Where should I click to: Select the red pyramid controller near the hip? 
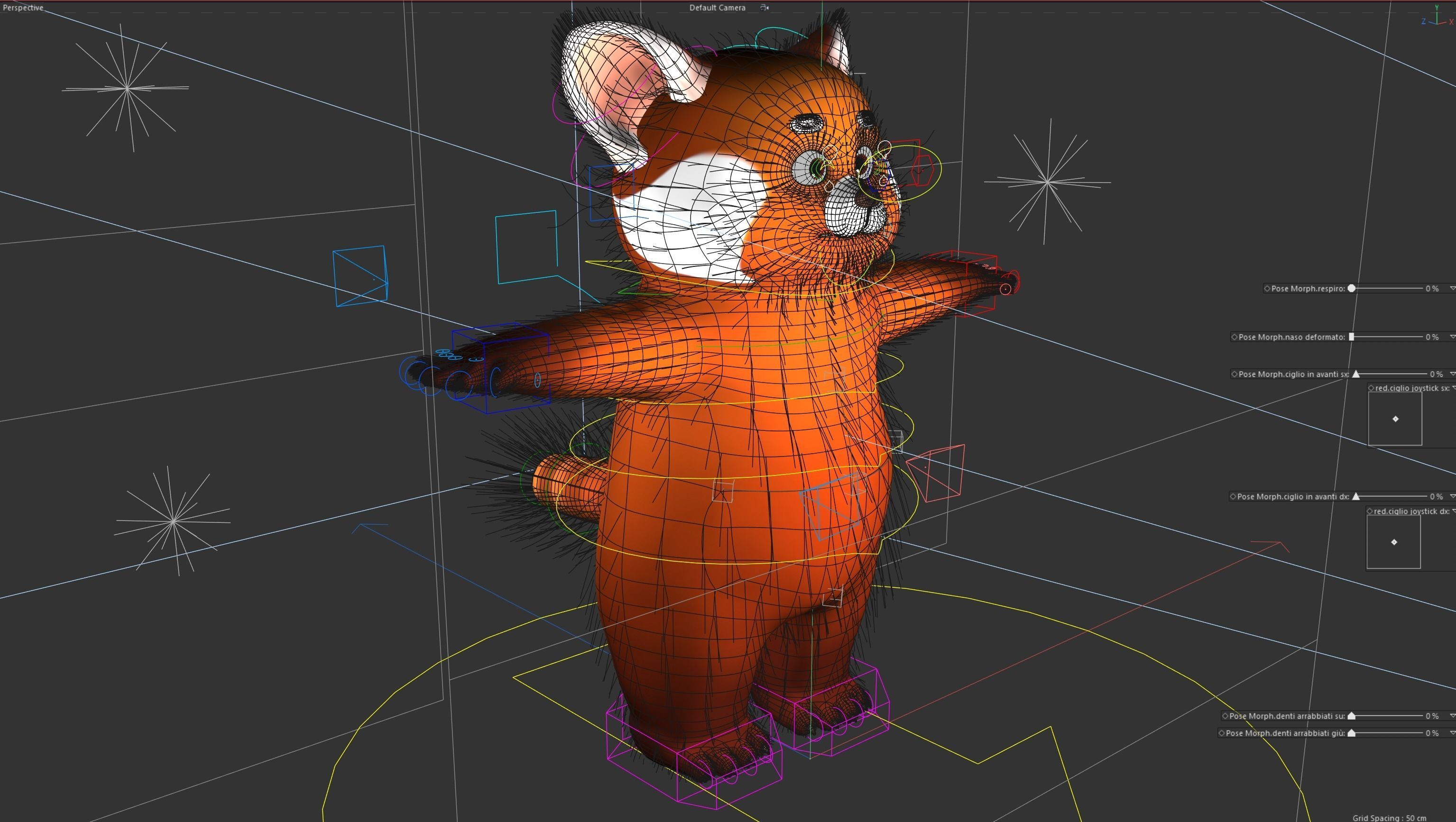coord(935,474)
